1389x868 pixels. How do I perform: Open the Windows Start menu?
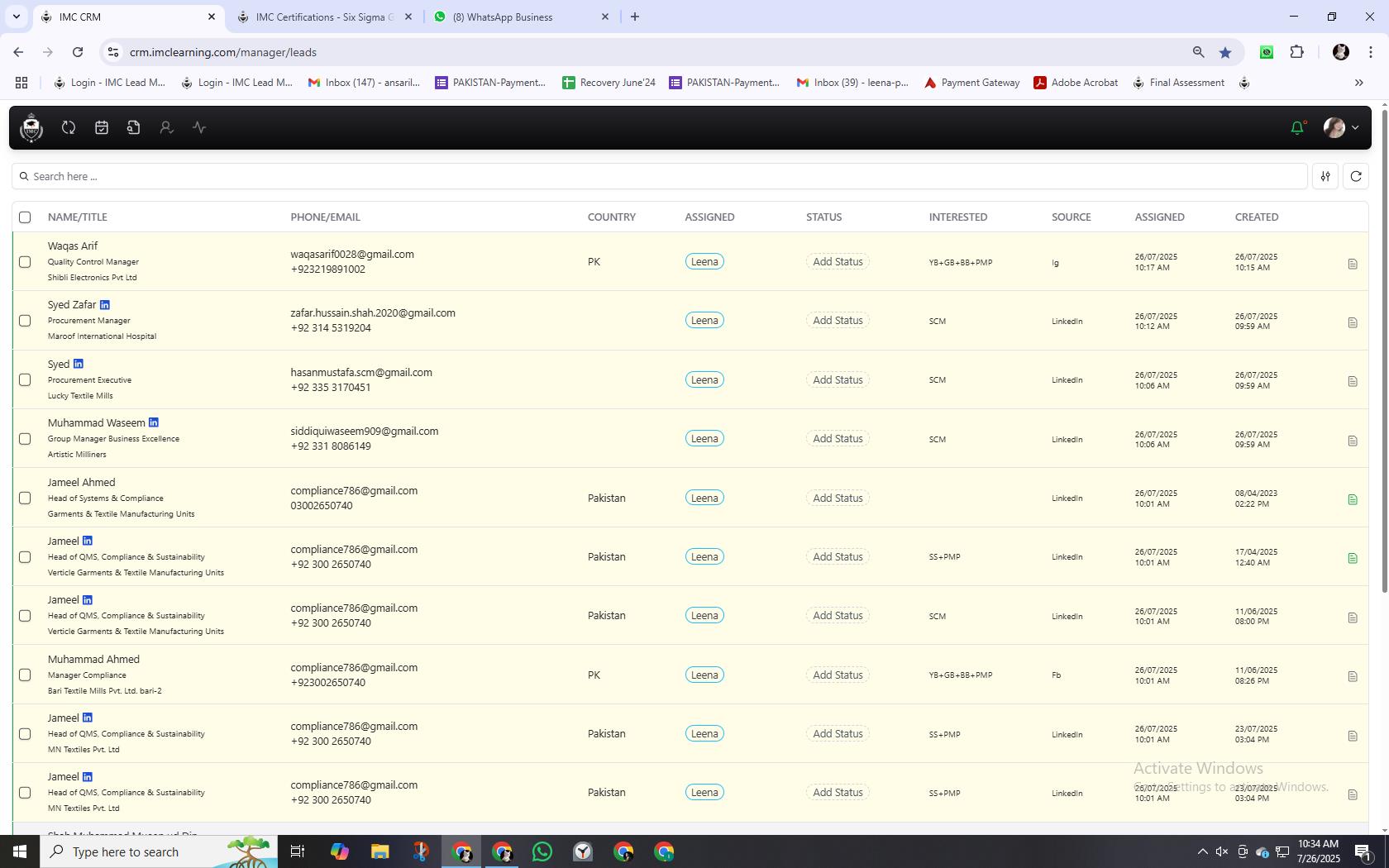point(20,851)
